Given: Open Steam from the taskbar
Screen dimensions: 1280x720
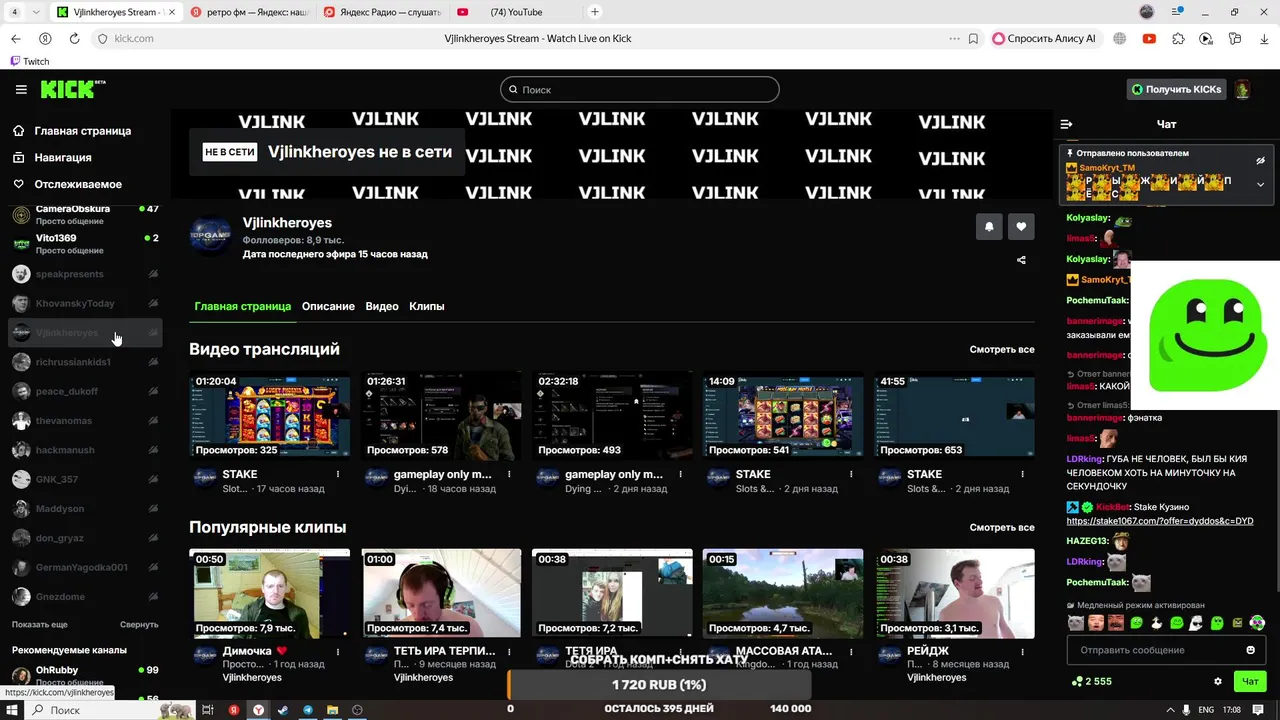Looking at the screenshot, I should tap(283, 709).
